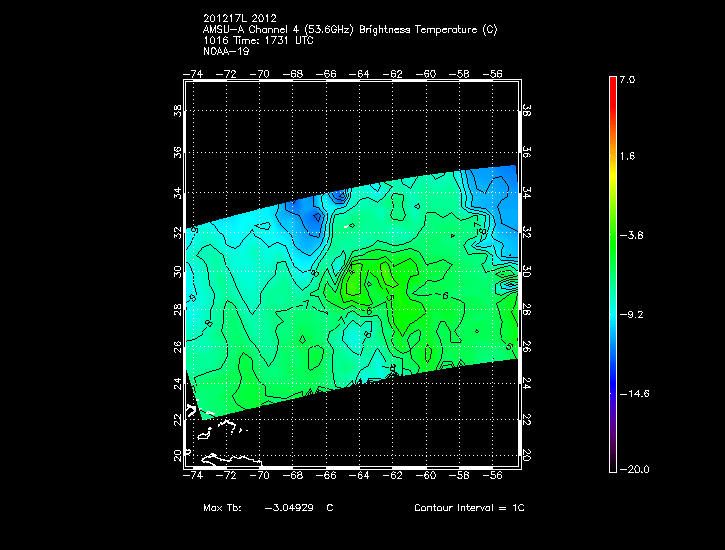725x550 pixels.
Task: Click the -9.2 color scale label
Action: pos(629,314)
